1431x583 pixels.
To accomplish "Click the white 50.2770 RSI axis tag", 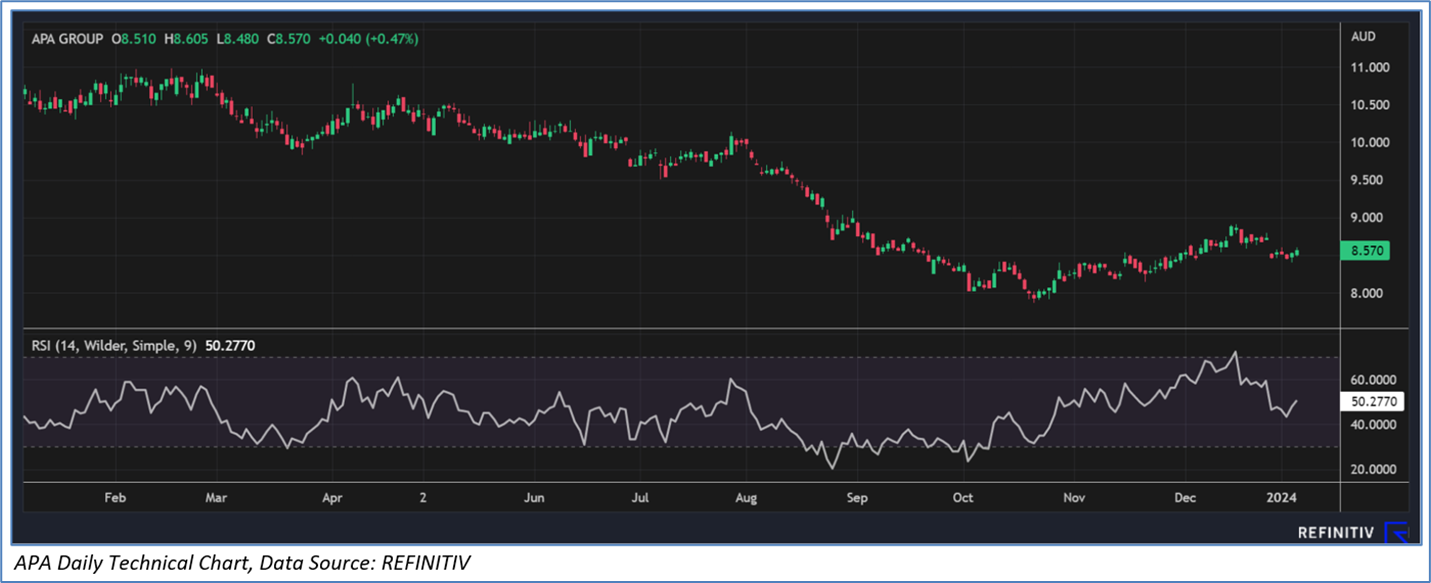I will point(1372,402).
